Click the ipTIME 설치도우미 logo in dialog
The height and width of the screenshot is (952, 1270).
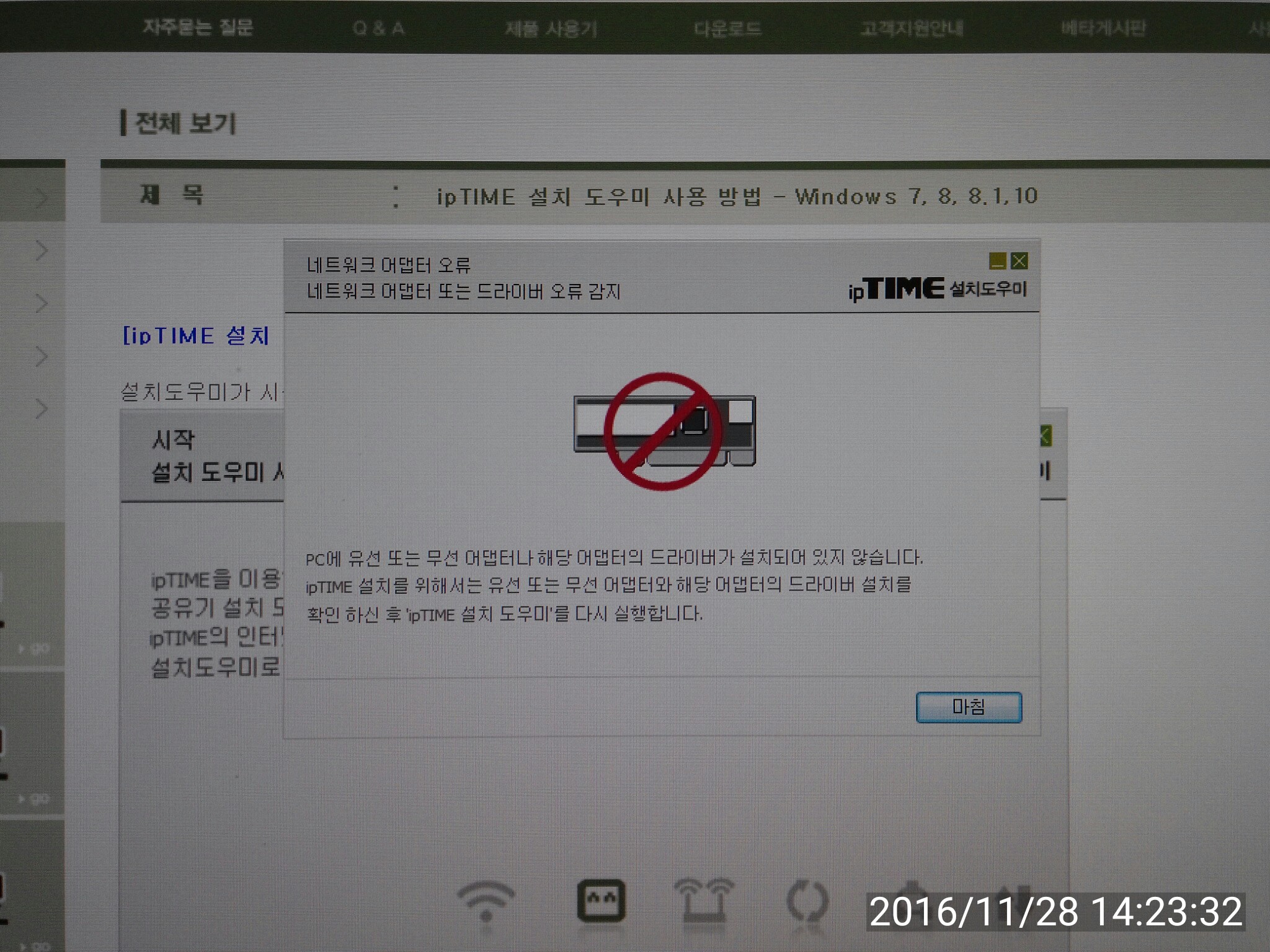[x=938, y=289]
